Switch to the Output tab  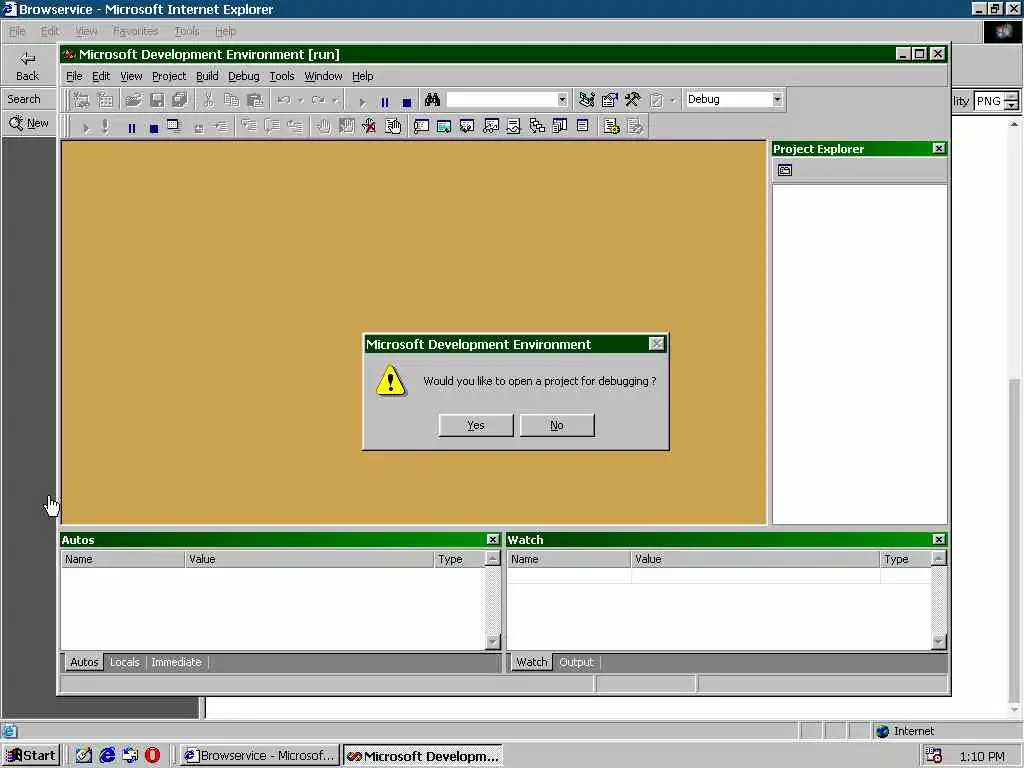576,662
